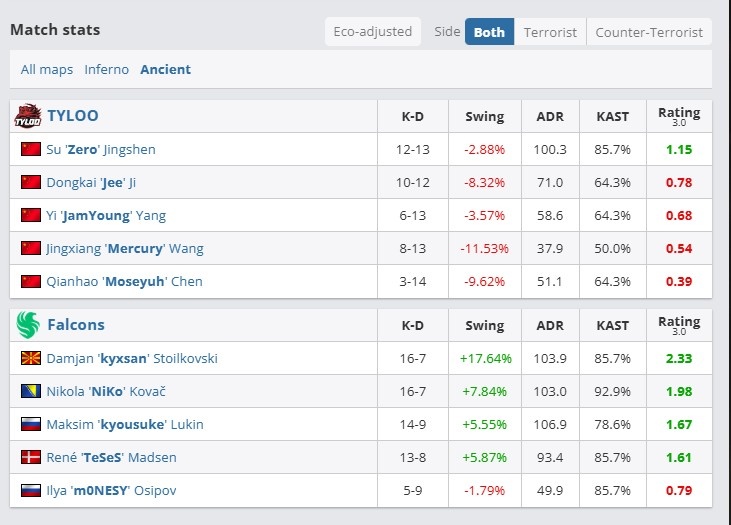Select the All maps tab

pyautogui.click(x=47, y=69)
